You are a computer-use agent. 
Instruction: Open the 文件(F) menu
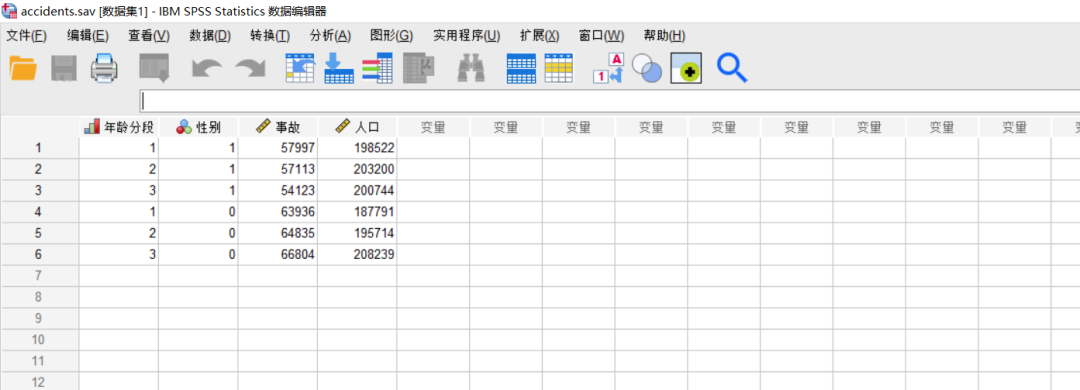[26, 36]
